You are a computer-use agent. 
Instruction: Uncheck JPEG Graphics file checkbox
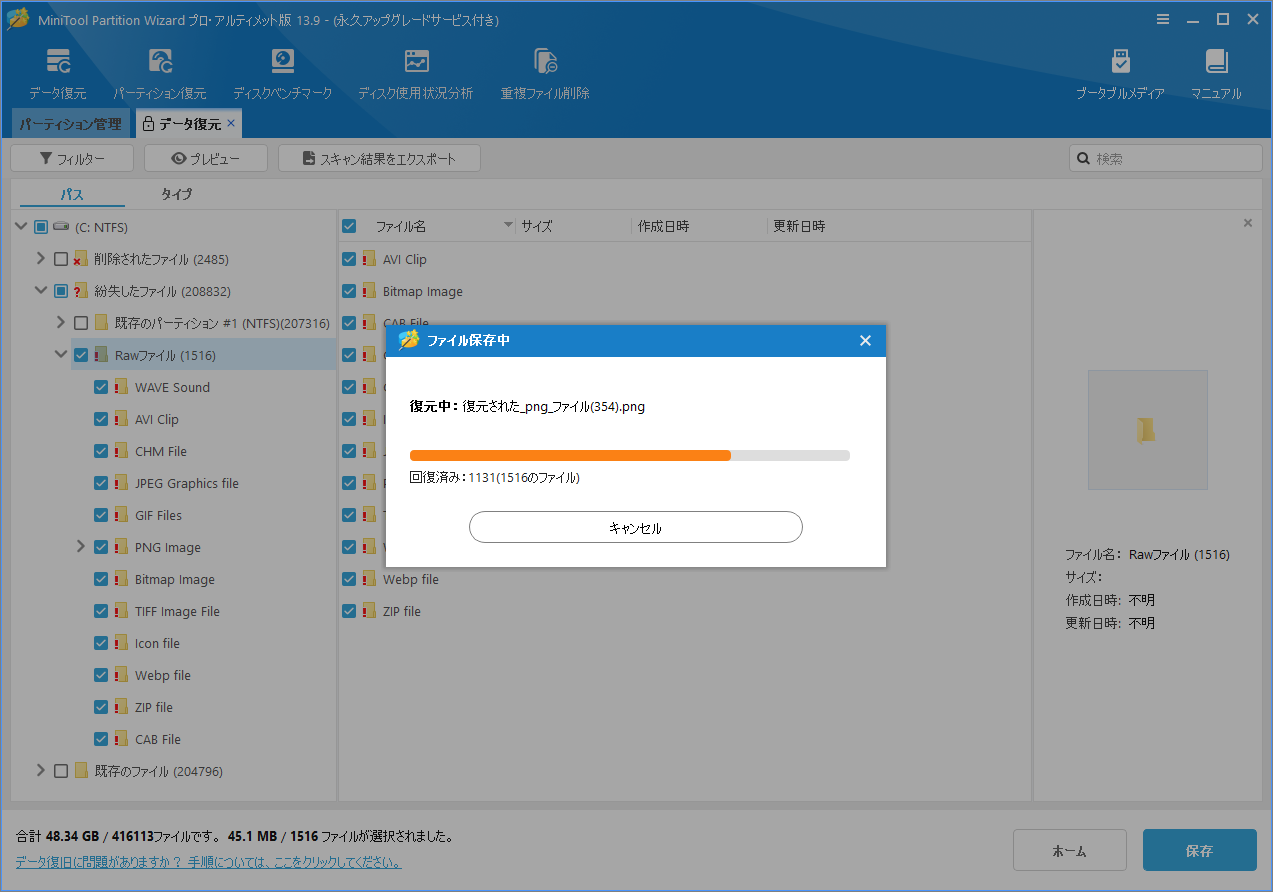[x=101, y=483]
